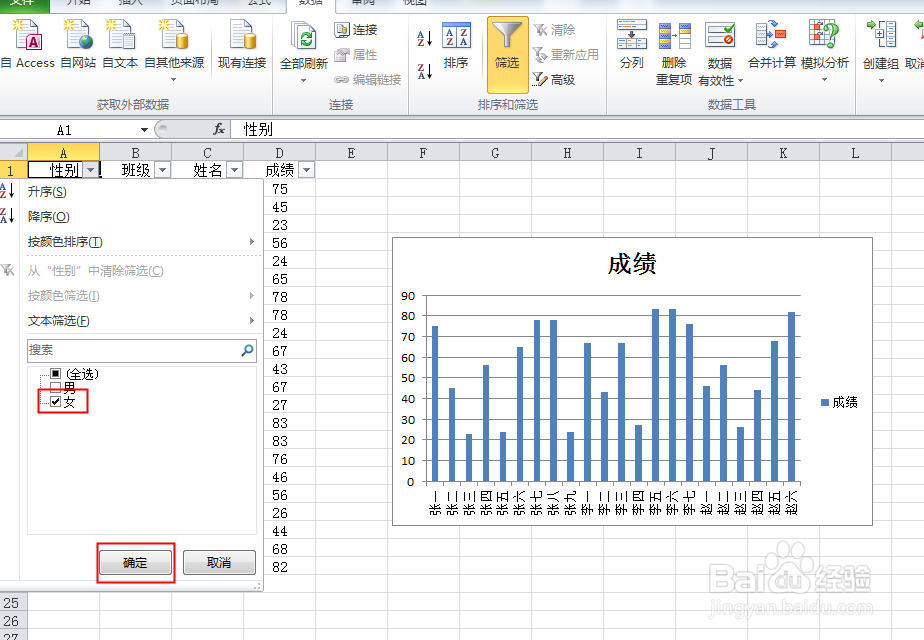Click the chart legend entry 成绩
Screen dimensions: 924x640
pos(839,403)
